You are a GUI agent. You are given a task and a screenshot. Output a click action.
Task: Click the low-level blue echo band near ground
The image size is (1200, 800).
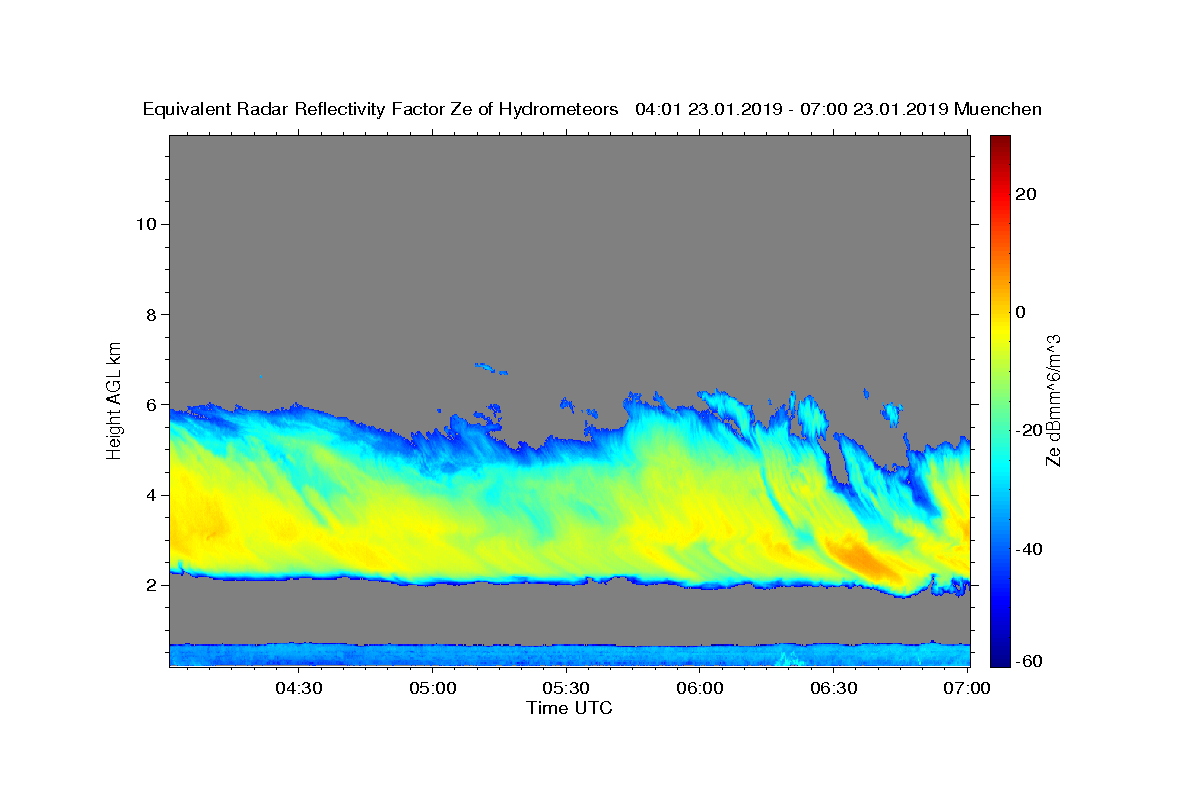point(569,655)
